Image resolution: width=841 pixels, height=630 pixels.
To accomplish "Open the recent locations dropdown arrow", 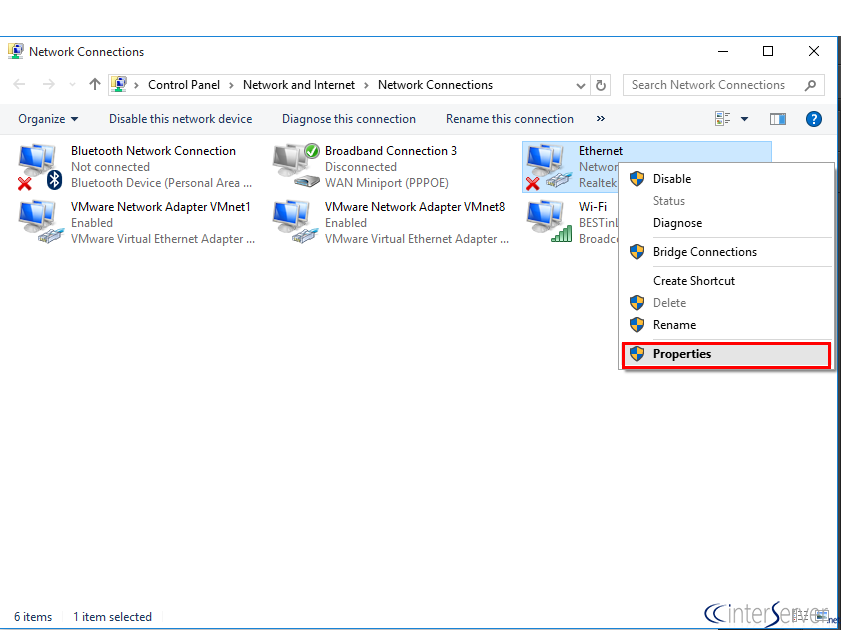I will (x=72, y=85).
